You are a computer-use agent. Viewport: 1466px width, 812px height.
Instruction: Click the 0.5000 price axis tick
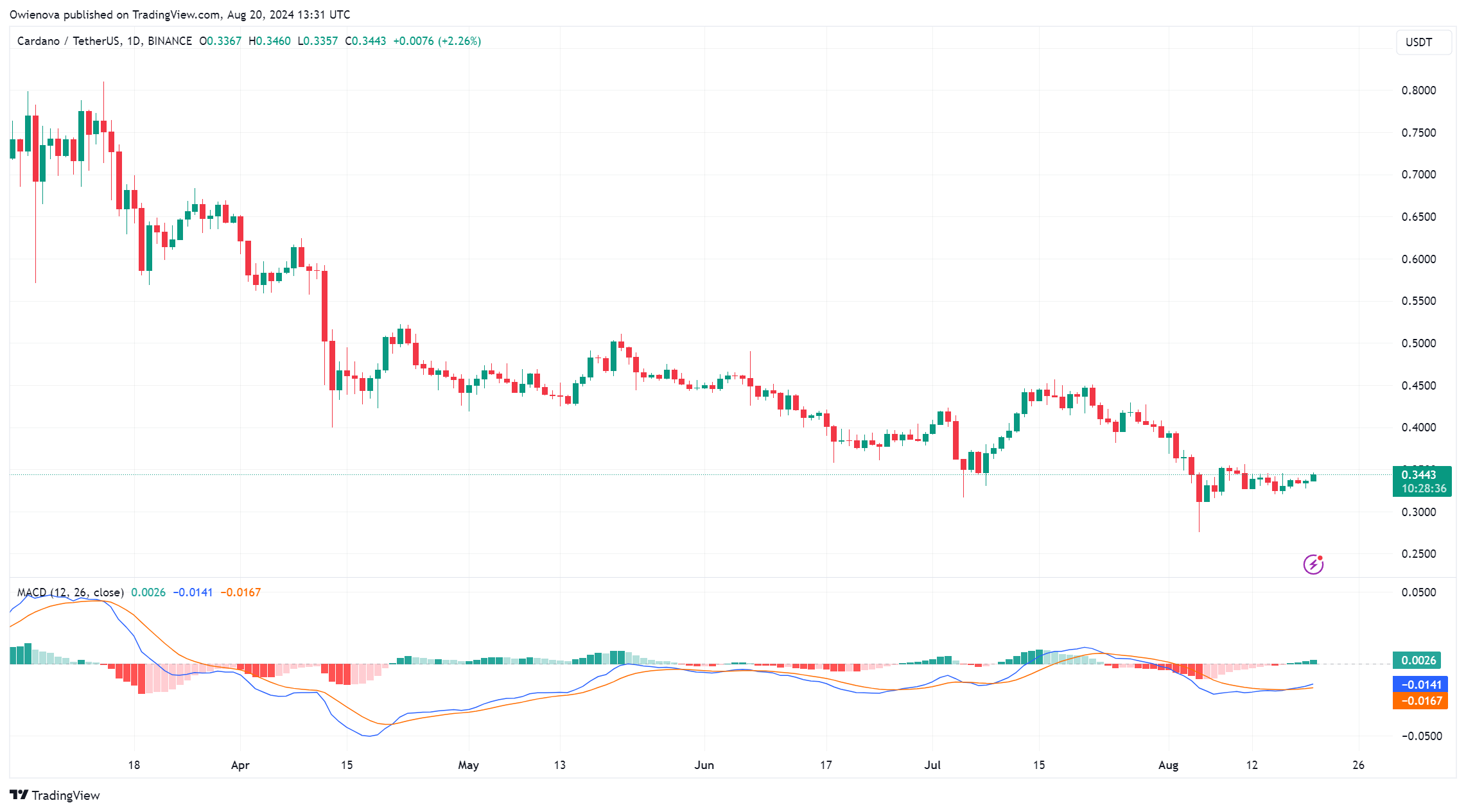[1418, 343]
